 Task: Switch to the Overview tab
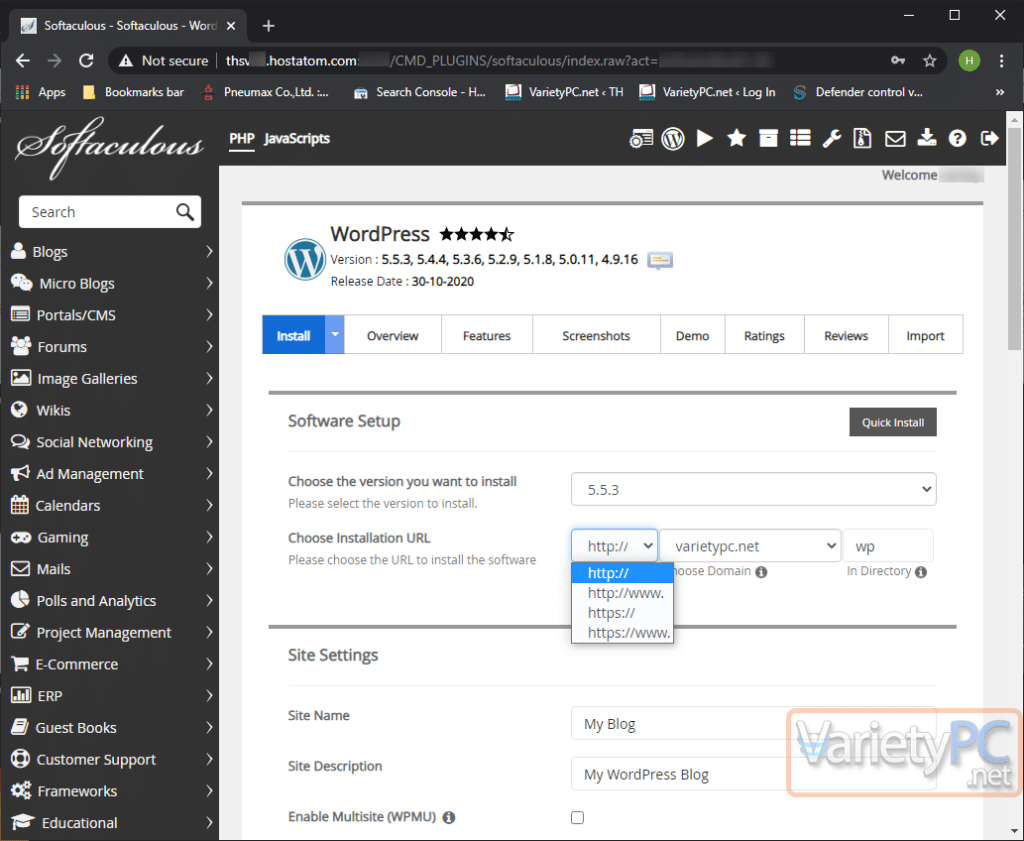click(392, 336)
